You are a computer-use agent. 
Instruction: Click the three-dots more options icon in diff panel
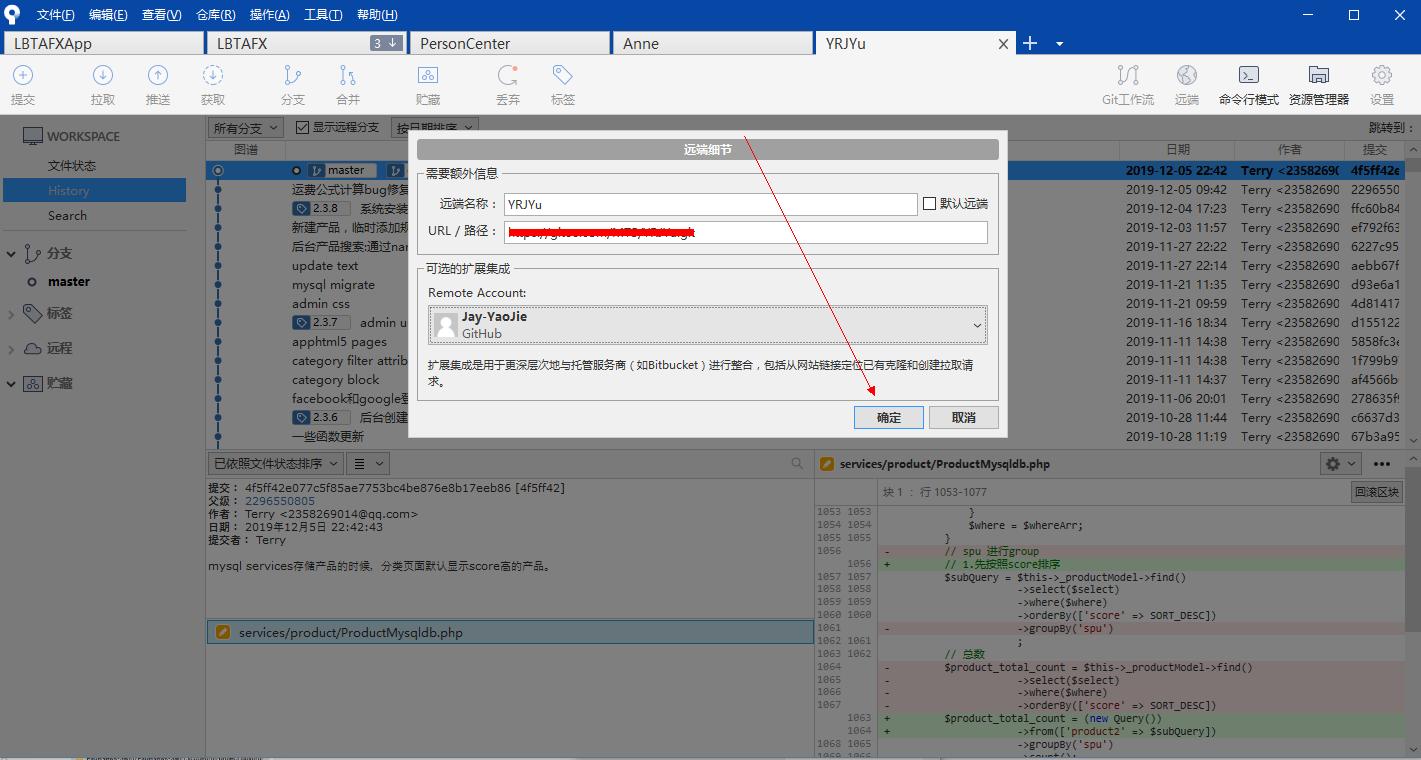tap(1382, 464)
